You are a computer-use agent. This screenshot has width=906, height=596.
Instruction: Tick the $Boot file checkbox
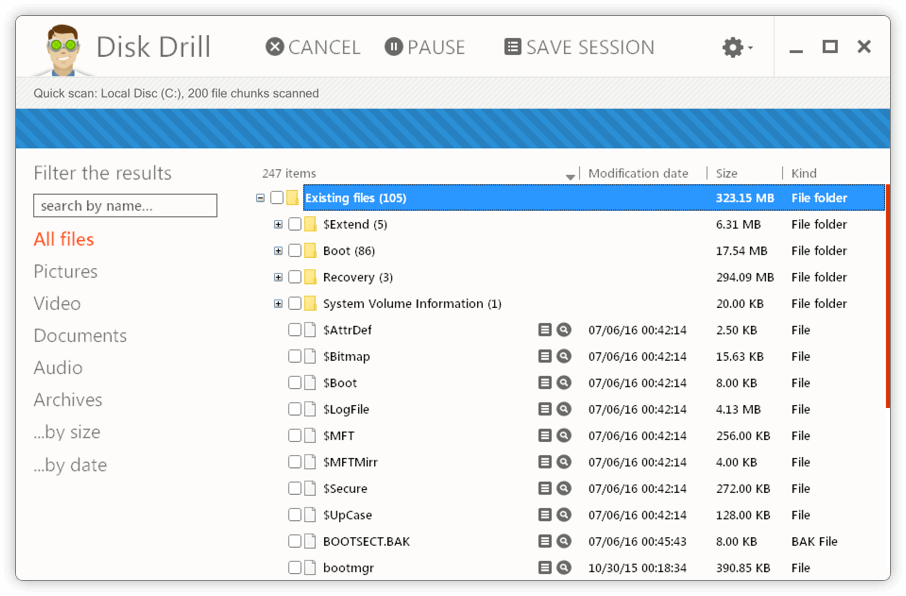pyautogui.click(x=295, y=383)
